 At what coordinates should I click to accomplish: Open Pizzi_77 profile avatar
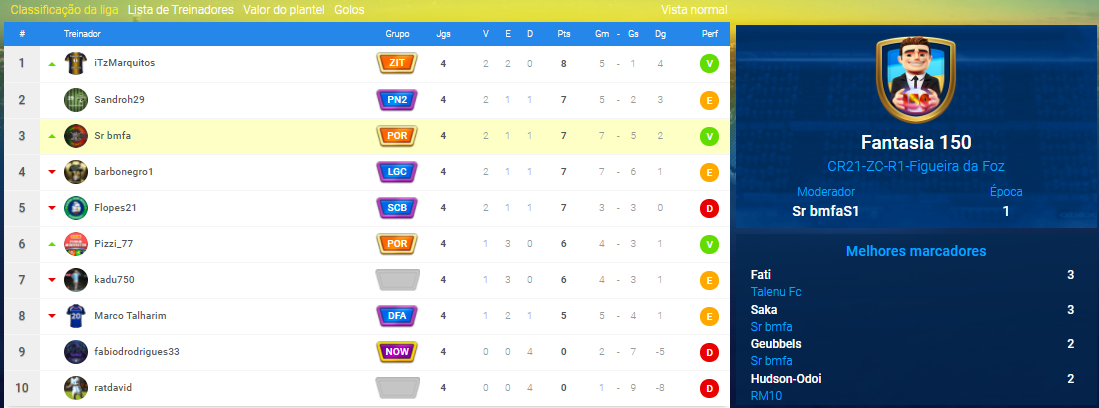76,244
